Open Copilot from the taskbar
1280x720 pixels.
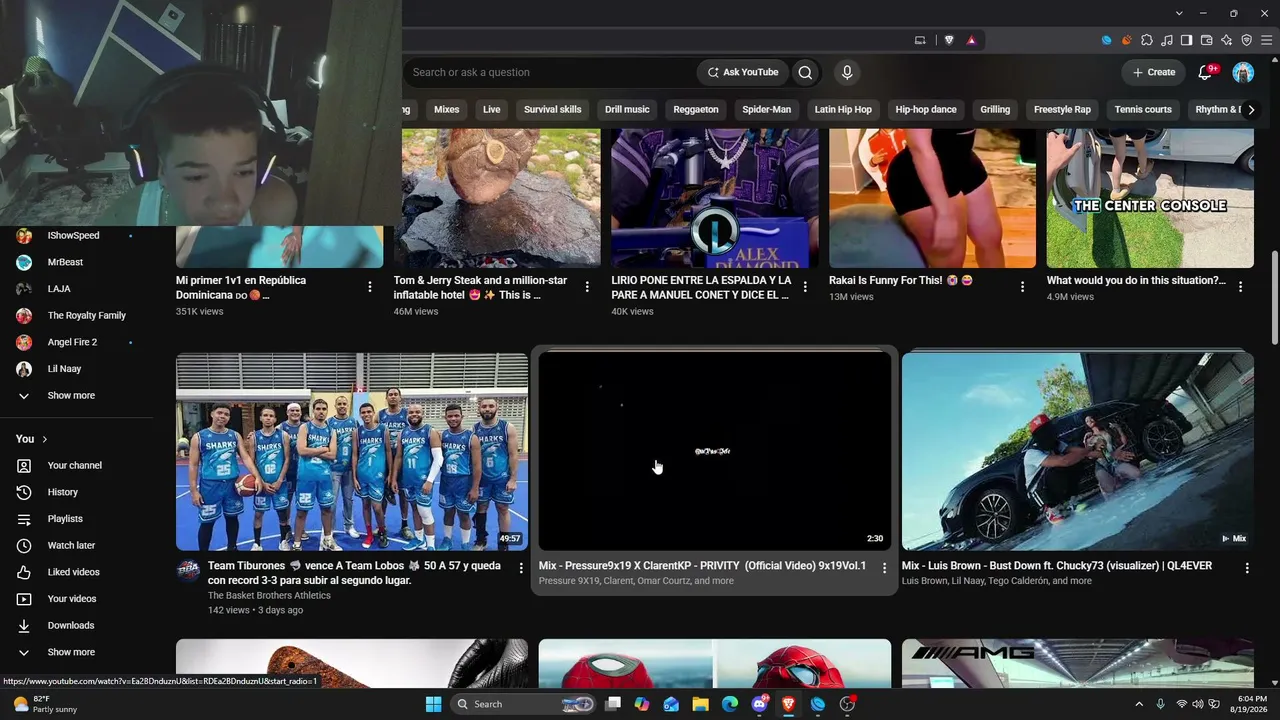pos(642,704)
